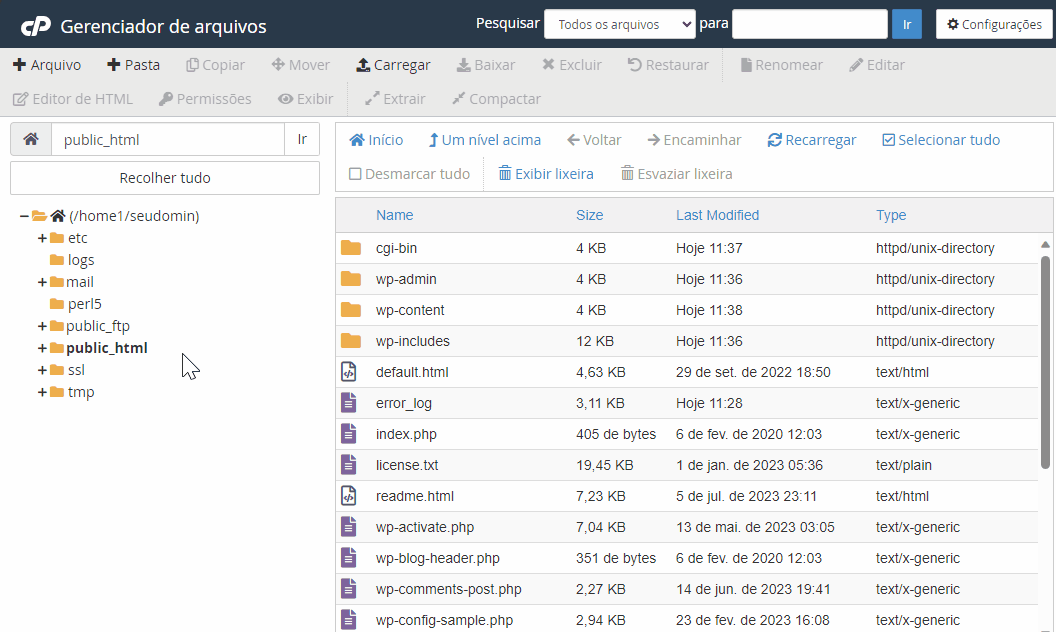Expand the etc folder in tree
Viewport: 1056px width, 632px height.
pyautogui.click(x=42, y=238)
